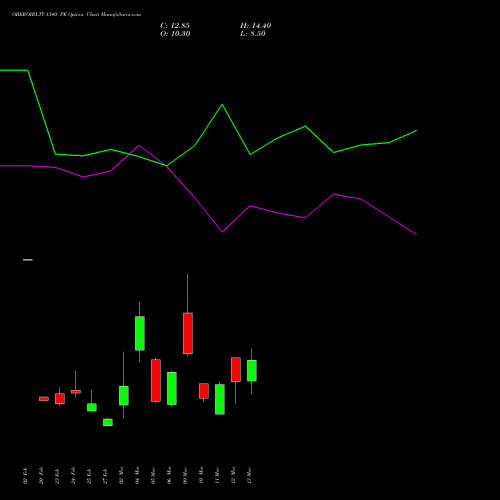500x500 pixels.
Task: Click the green candlestick for 27 Feb
Action: click(x=108, y=422)
